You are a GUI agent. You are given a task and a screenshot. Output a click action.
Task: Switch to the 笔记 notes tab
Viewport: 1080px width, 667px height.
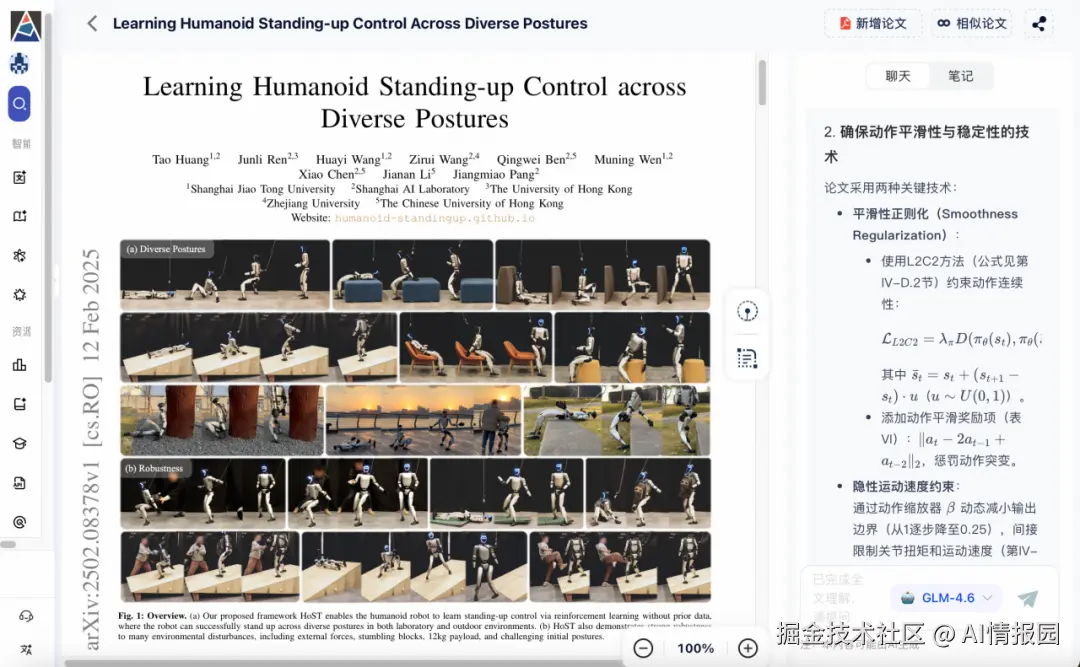(961, 76)
